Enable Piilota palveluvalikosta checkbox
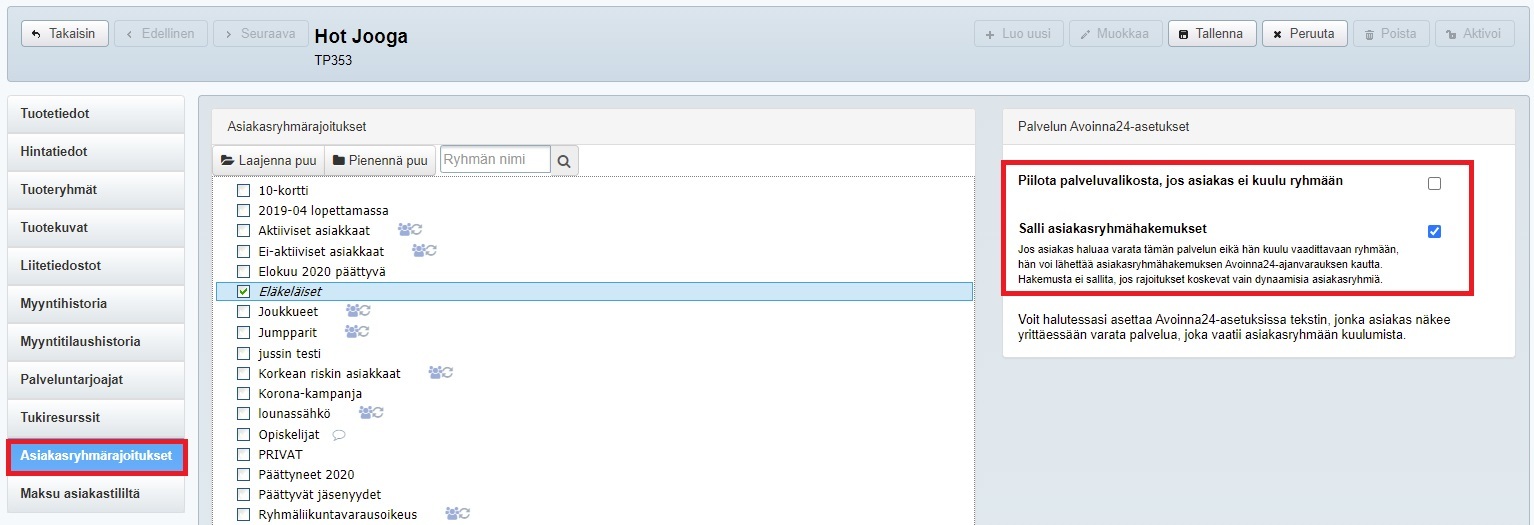This screenshot has width=1534, height=525. pos(1434,184)
